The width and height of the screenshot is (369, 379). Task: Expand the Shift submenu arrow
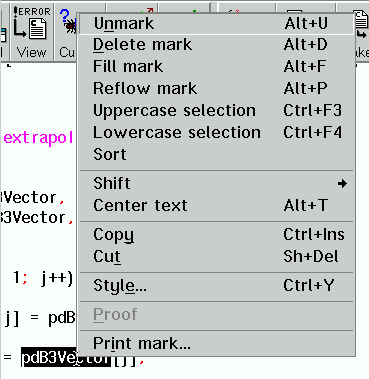[x=342, y=183]
